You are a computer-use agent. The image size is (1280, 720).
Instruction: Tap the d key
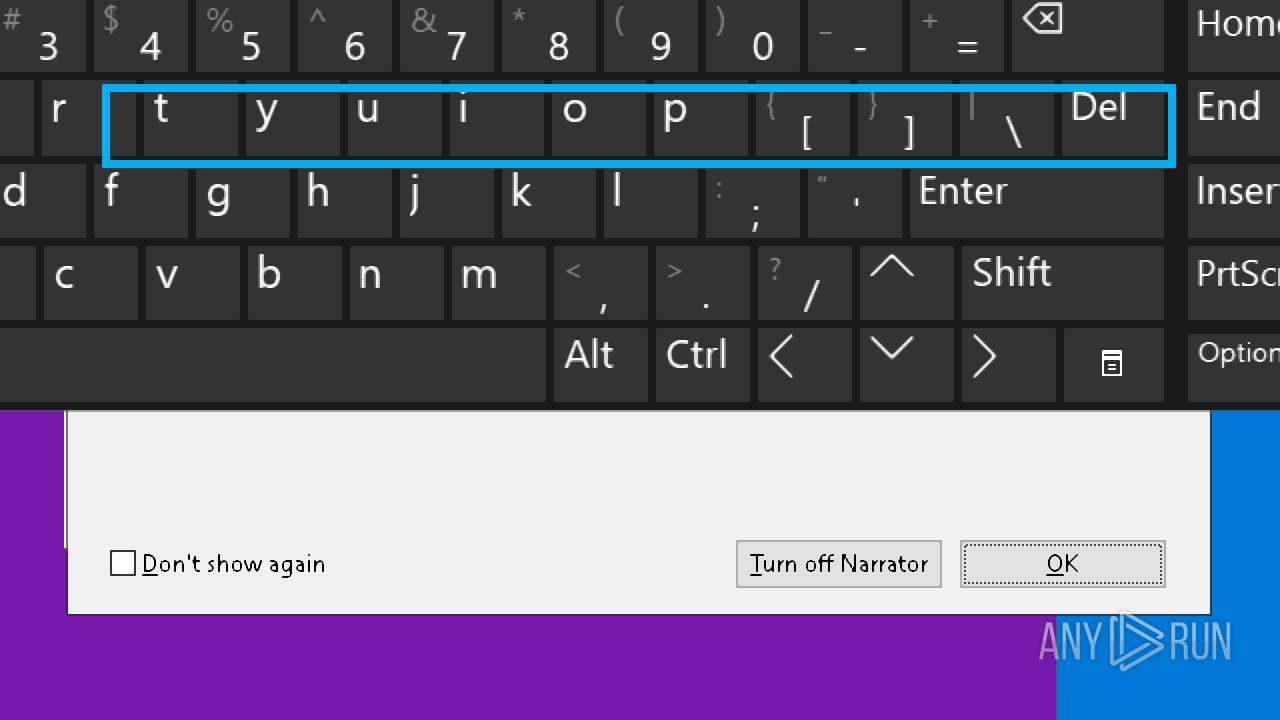click(42, 201)
